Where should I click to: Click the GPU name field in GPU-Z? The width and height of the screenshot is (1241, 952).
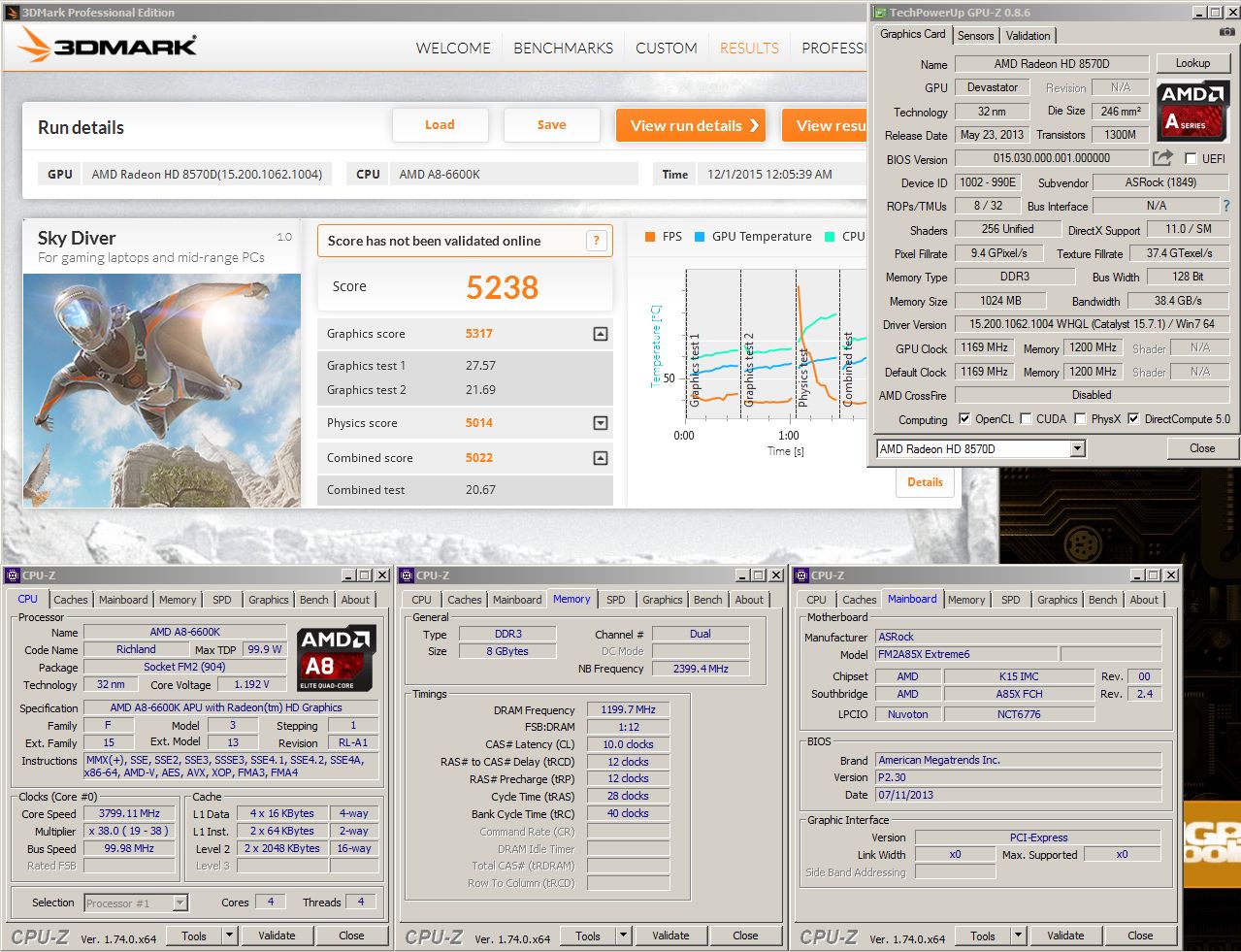[x=1052, y=64]
